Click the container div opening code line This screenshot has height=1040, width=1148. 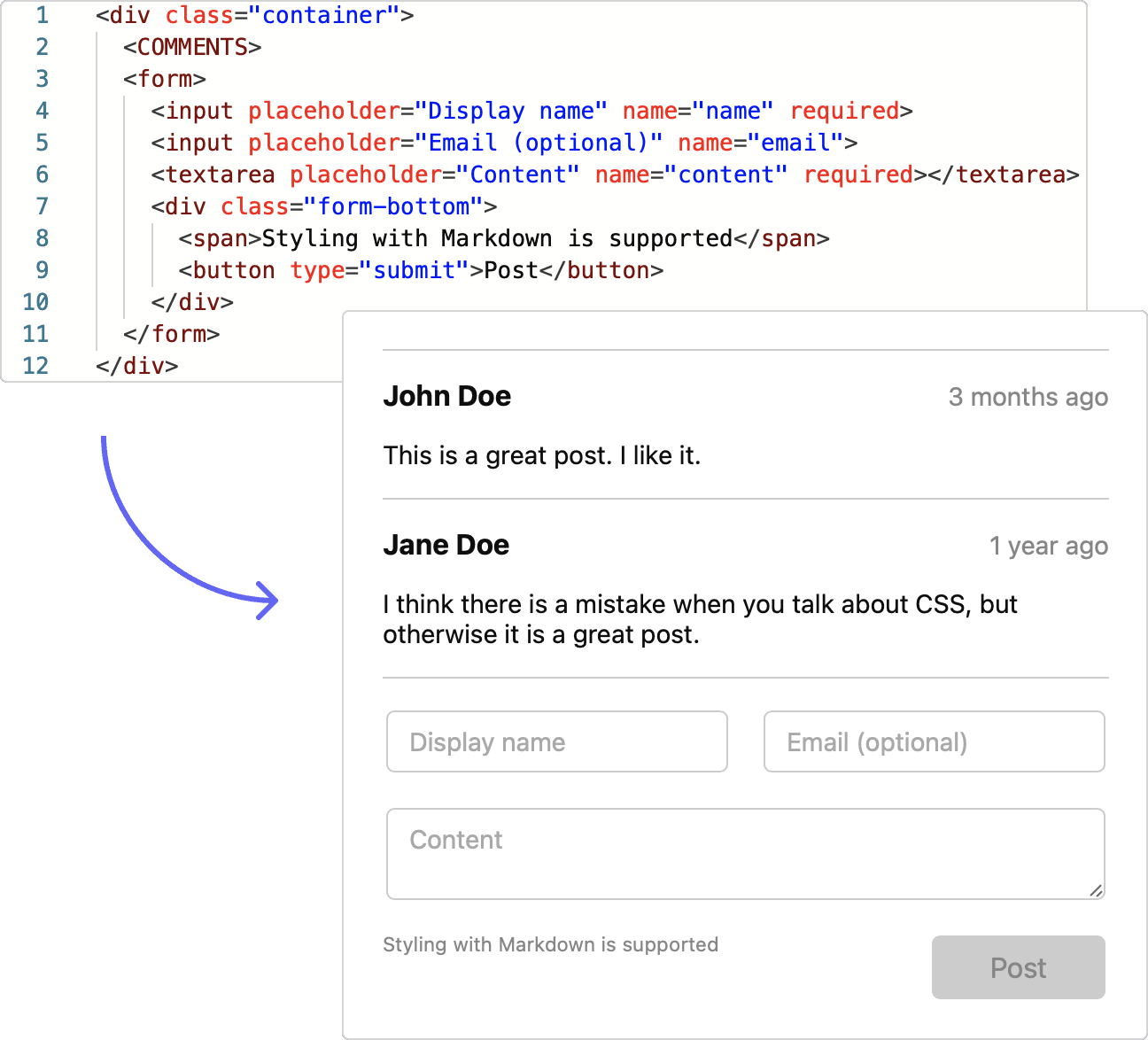pyautogui.click(x=255, y=15)
